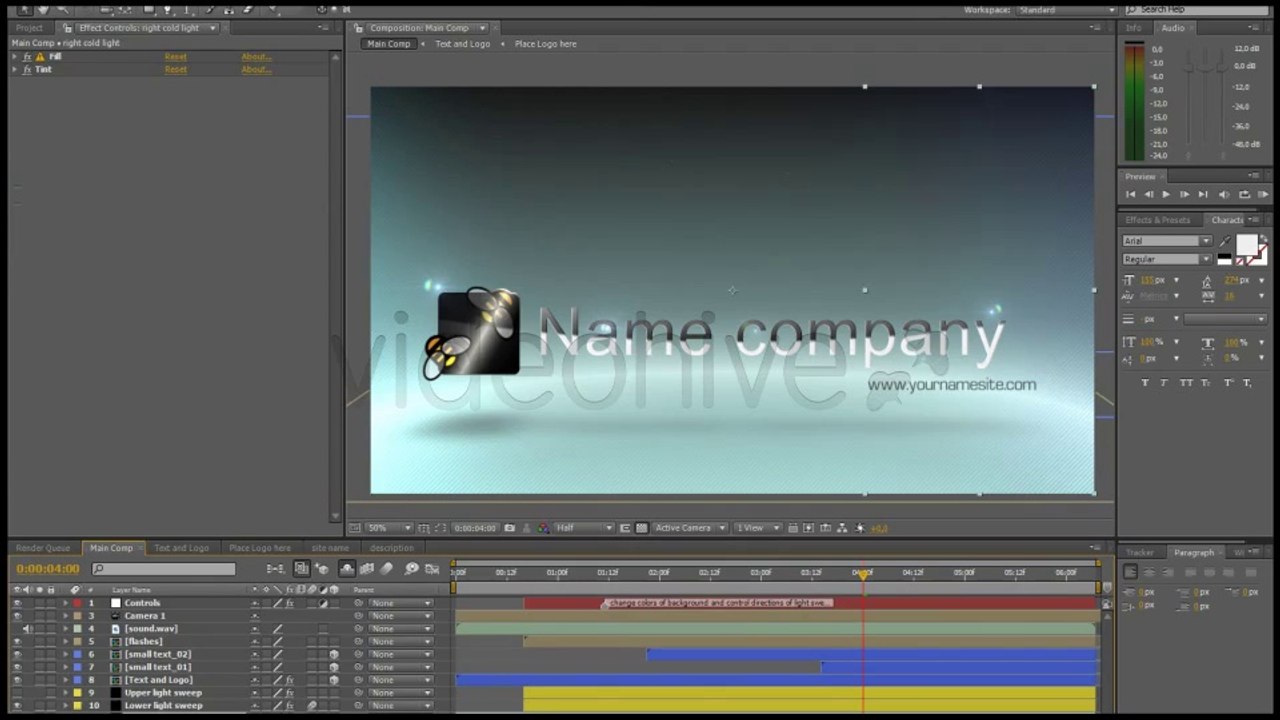Viewport: 1280px width, 720px height.
Task: Click draft 3D icon in timeline
Action: (x=321, y=569)
